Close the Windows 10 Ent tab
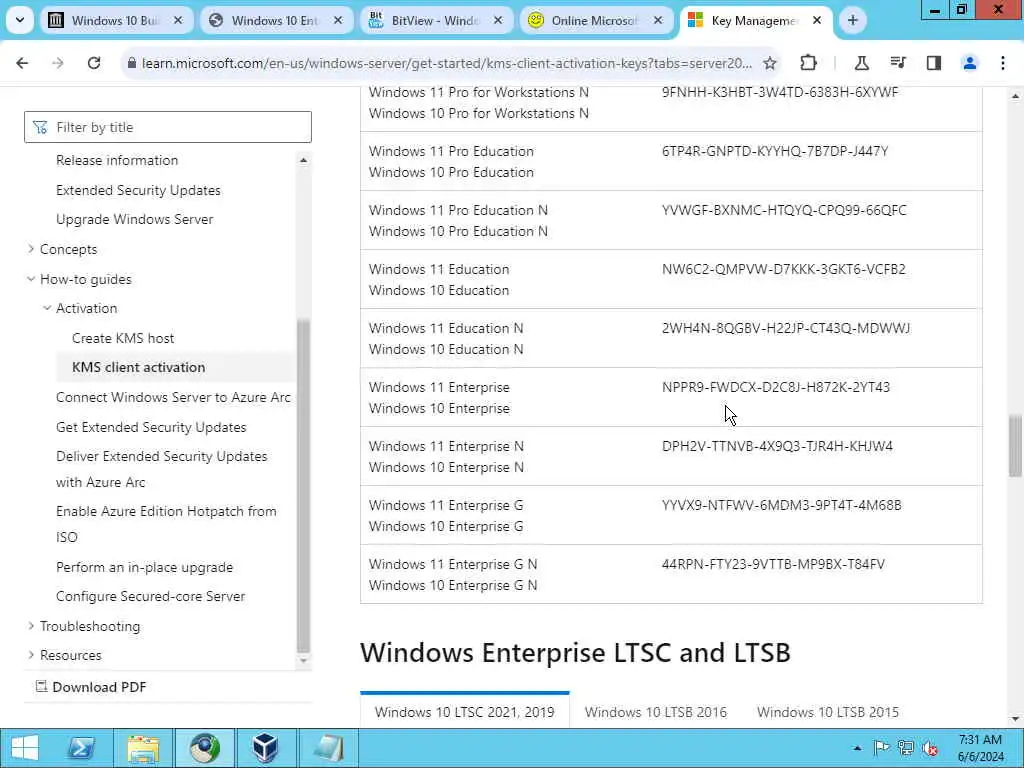 [338, 20]
